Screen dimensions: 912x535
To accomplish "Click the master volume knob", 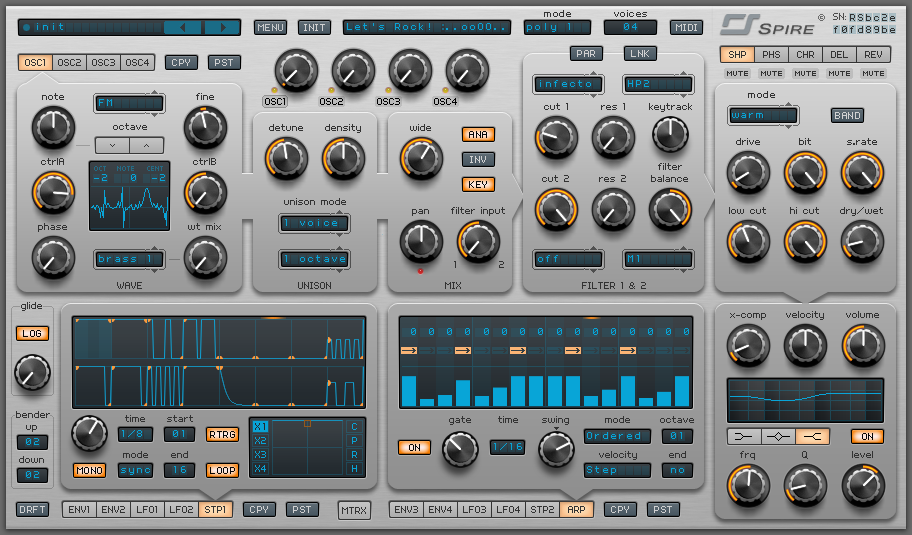I will point(863,345).
